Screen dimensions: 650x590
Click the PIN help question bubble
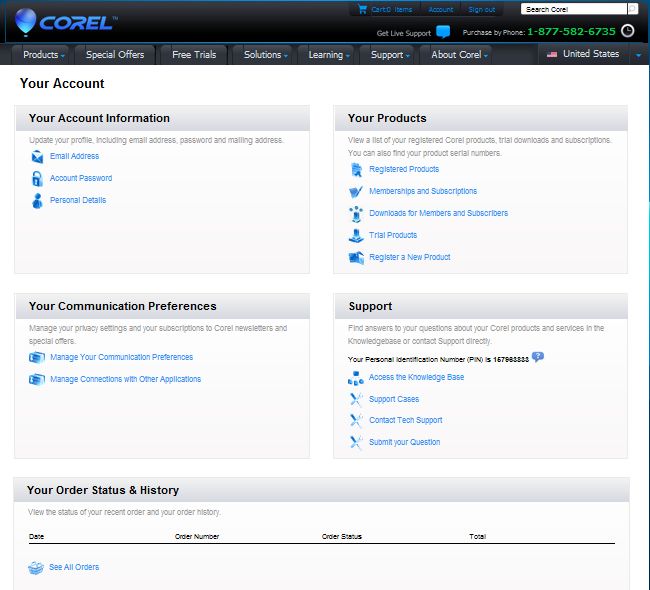click(x=538, y=357)
